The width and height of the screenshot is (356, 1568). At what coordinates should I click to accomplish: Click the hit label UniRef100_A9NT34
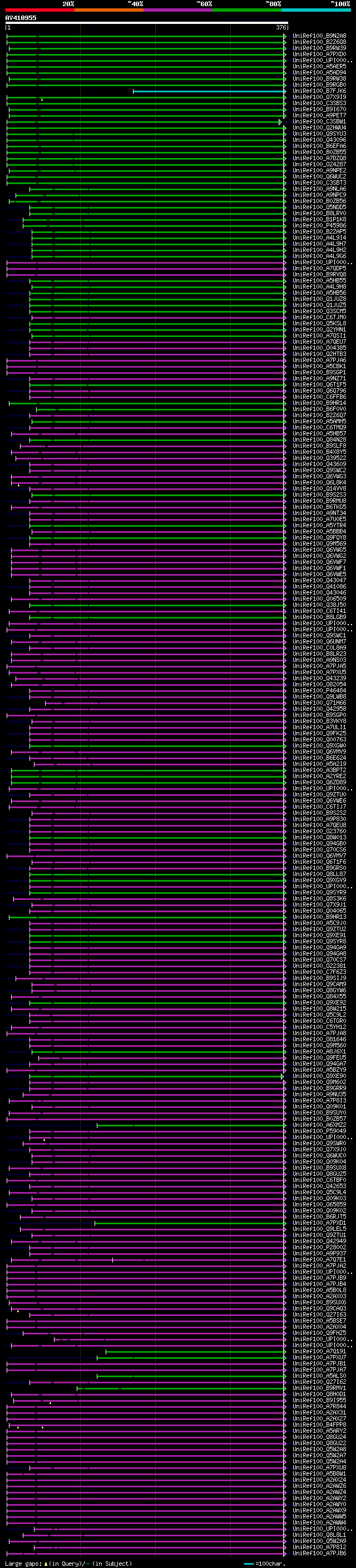click(x=319, y=513)
